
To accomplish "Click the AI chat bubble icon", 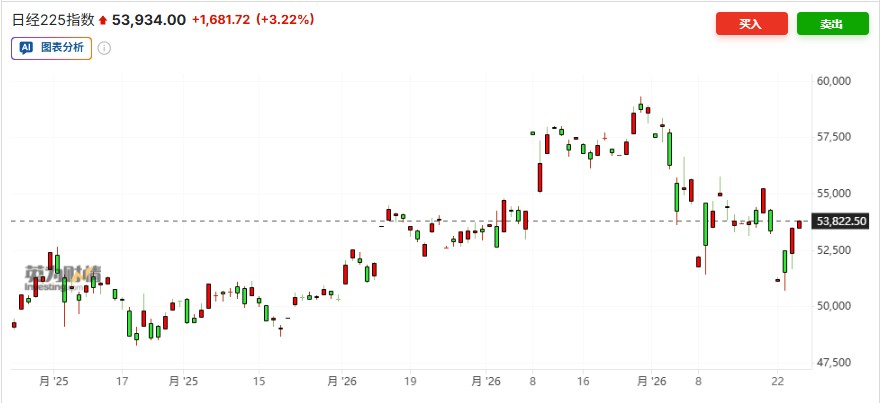I will tap(27, 47).
